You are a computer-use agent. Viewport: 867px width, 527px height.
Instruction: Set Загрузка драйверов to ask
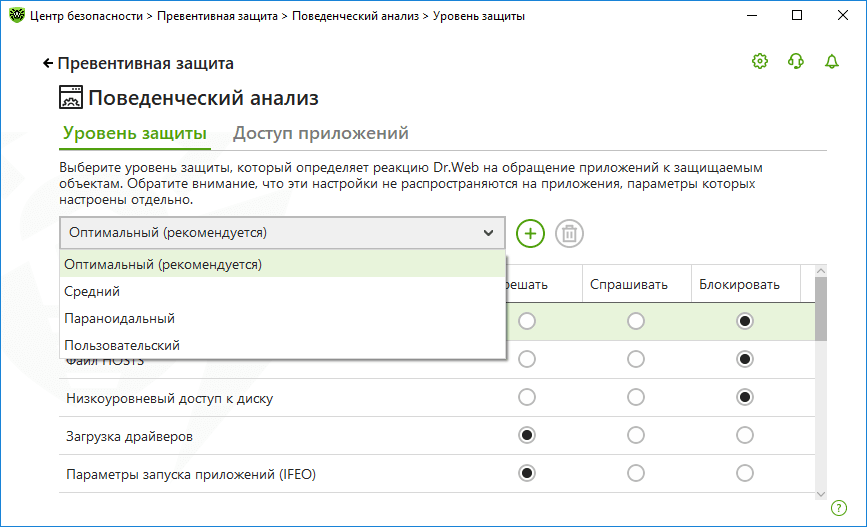coord(636,435)
